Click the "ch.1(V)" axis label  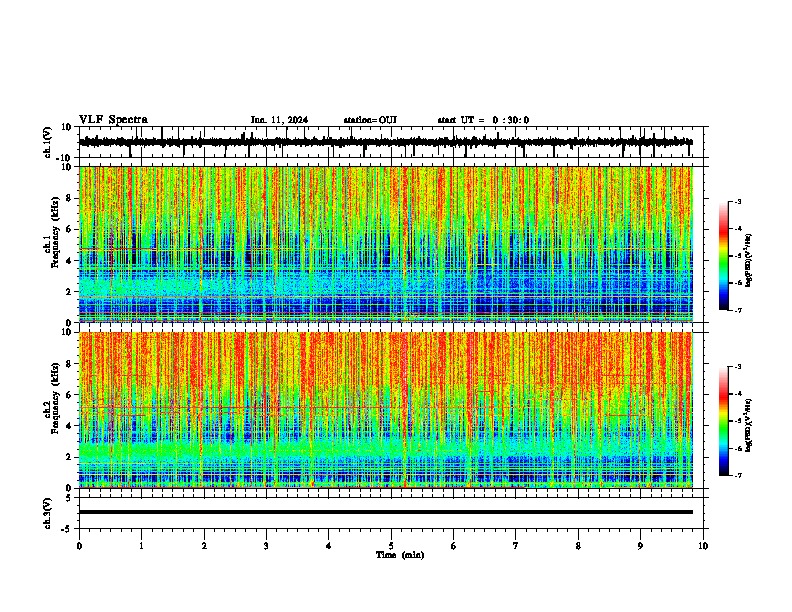(x=48, y=142)
